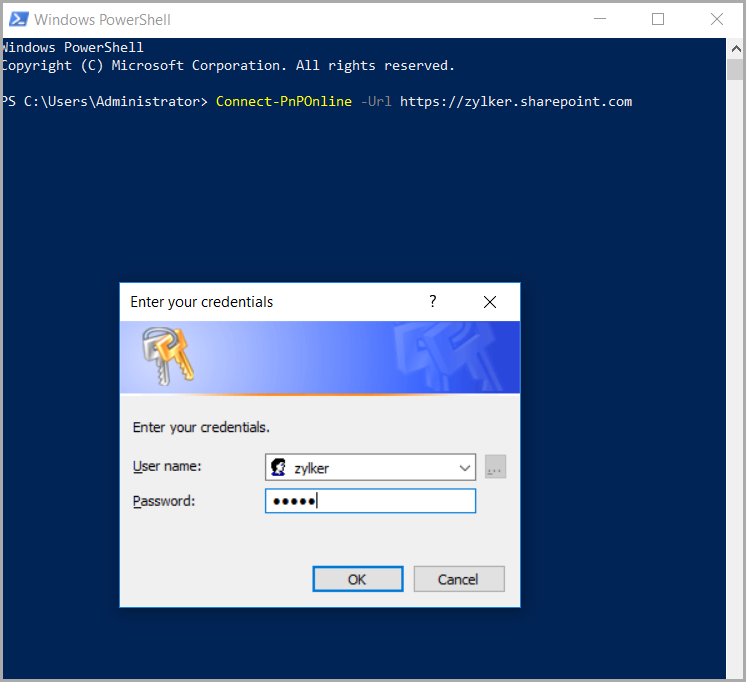This screenshot has height=682, width=746.
Task: Click the help question mark in credentials dialog
Action: tap(432, 301)
